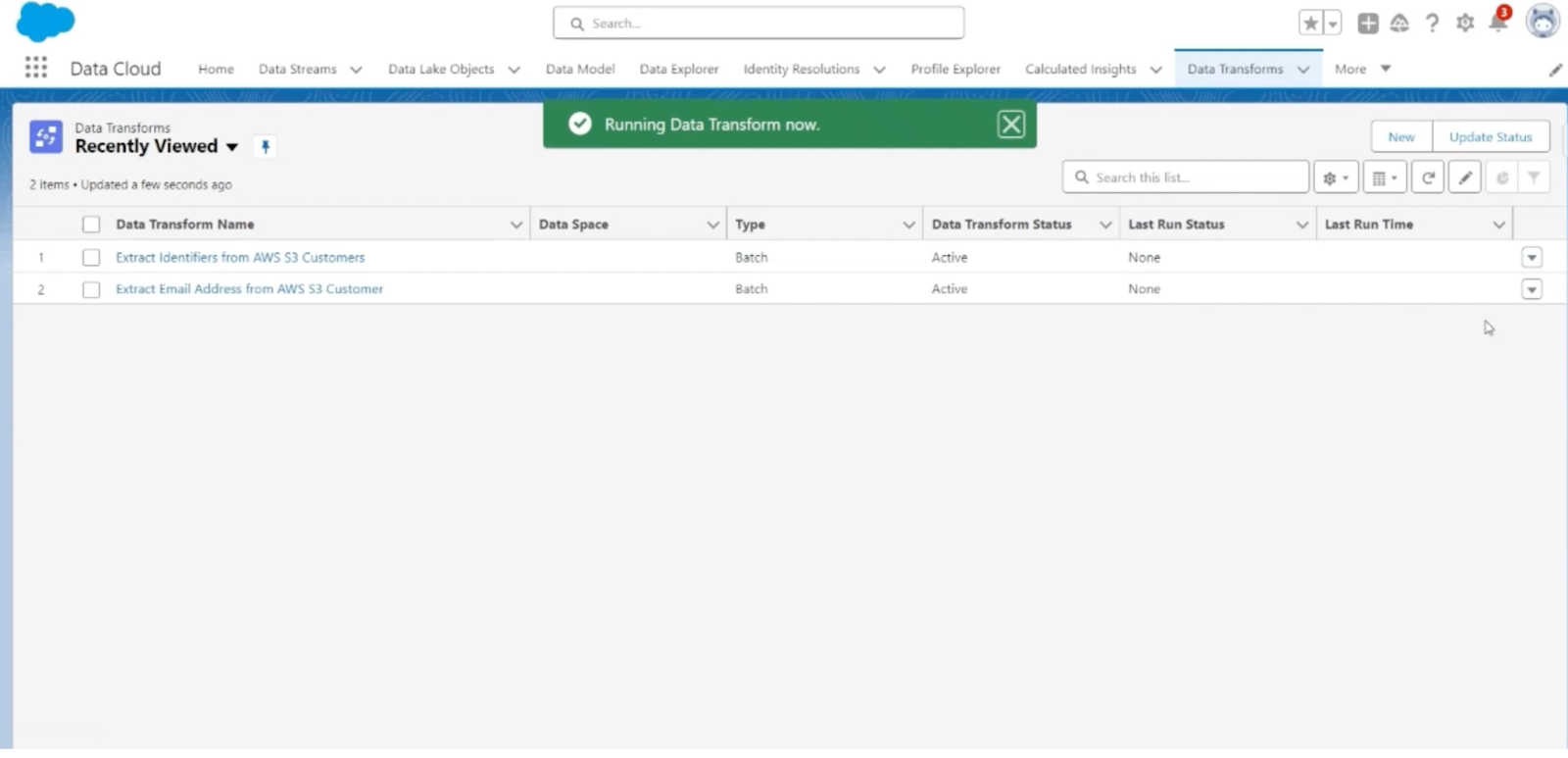Image resolution: width=1568 pixels, height=758 pixels.
Task: Open the Data Lake Objects tab
Action: click(x=441, y=70)
